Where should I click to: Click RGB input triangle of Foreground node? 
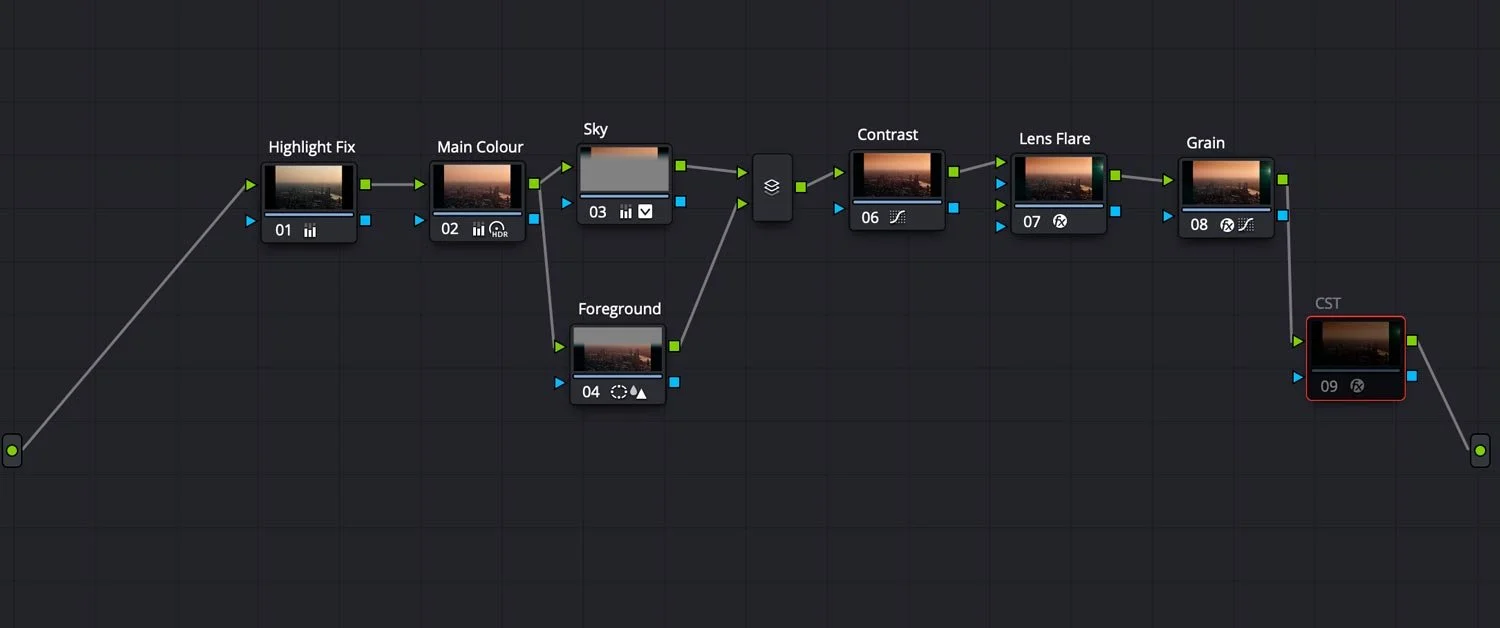(560, 347)
